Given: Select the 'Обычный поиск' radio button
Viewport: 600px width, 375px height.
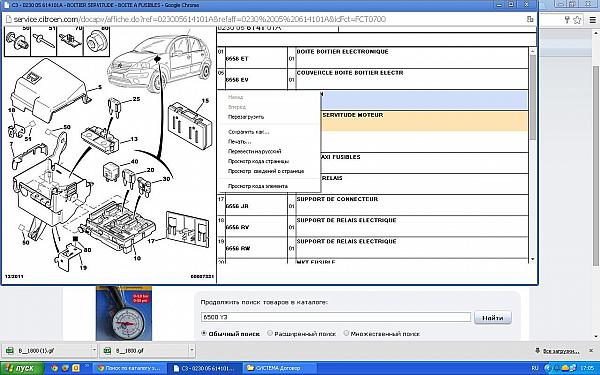Looking at the screenshot, I should [204, 333].
